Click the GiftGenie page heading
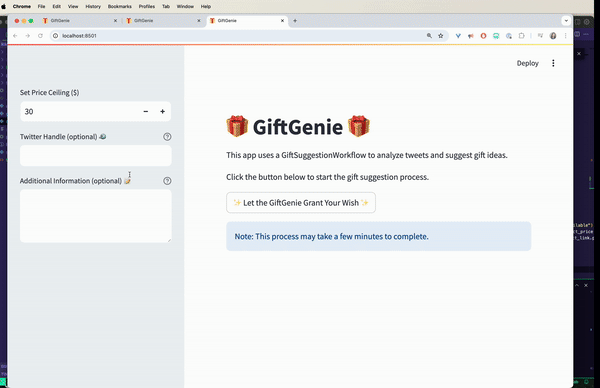 point(298,127)
